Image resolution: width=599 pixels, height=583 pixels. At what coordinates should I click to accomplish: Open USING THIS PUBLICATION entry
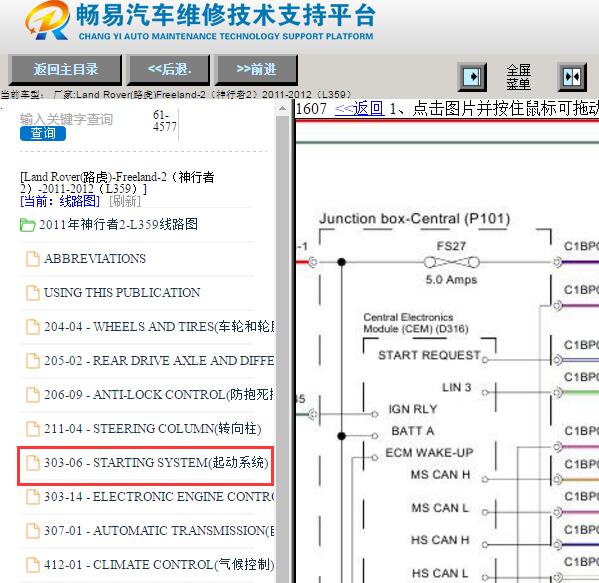[122, 293]
